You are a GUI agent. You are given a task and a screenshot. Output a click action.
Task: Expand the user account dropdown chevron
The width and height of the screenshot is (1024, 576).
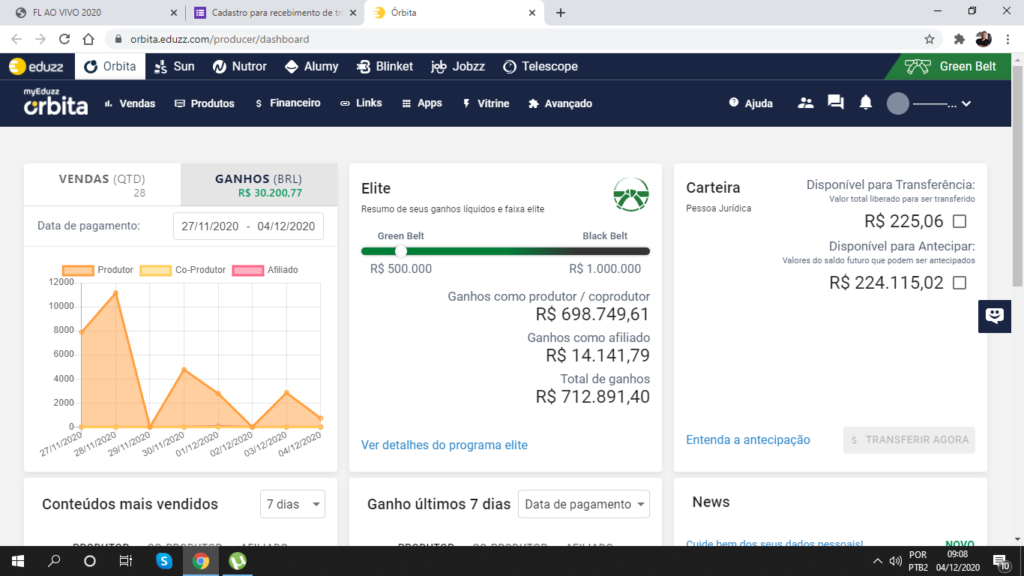(967, 103)
